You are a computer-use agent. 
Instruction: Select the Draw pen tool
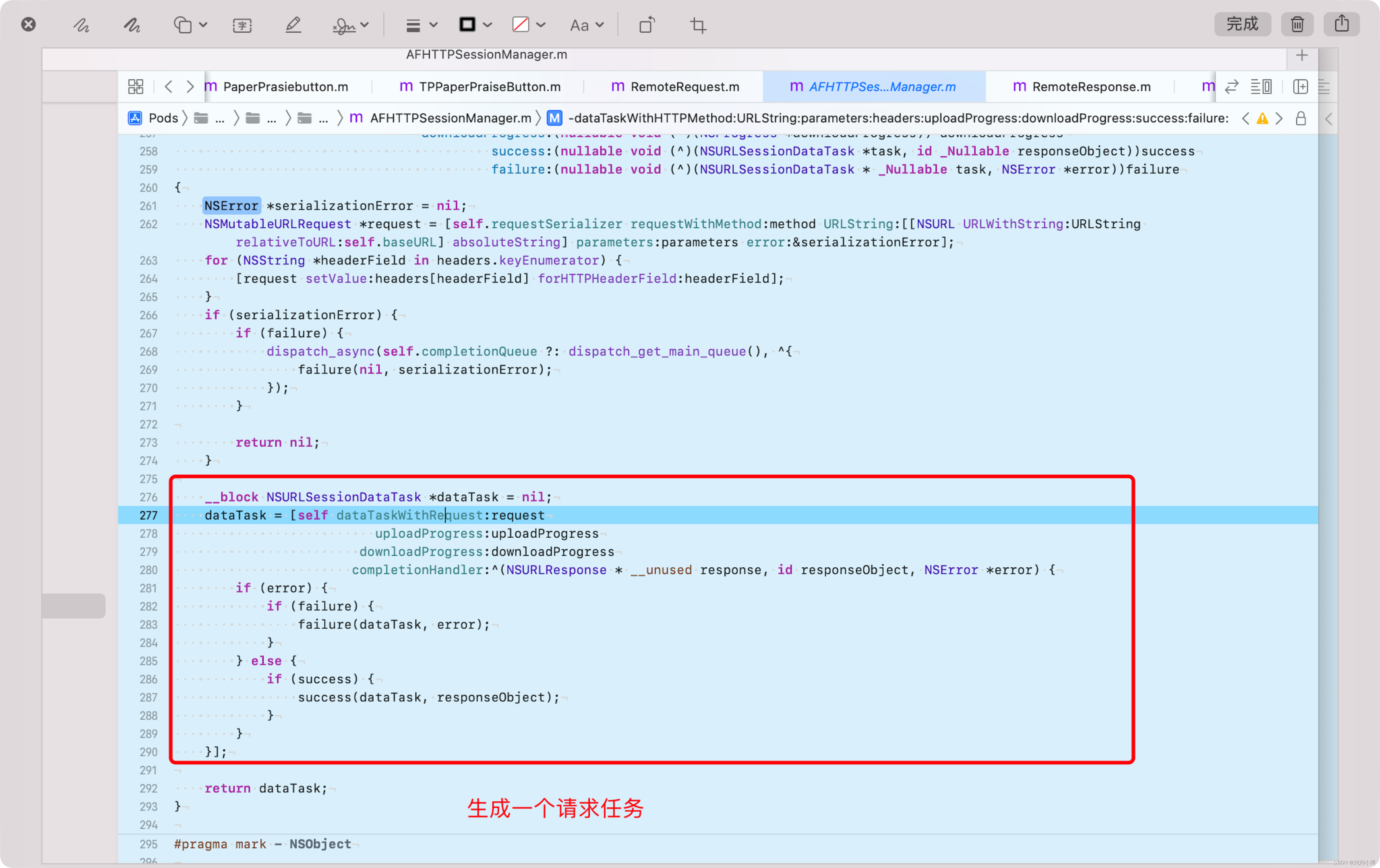click(132, 25)
